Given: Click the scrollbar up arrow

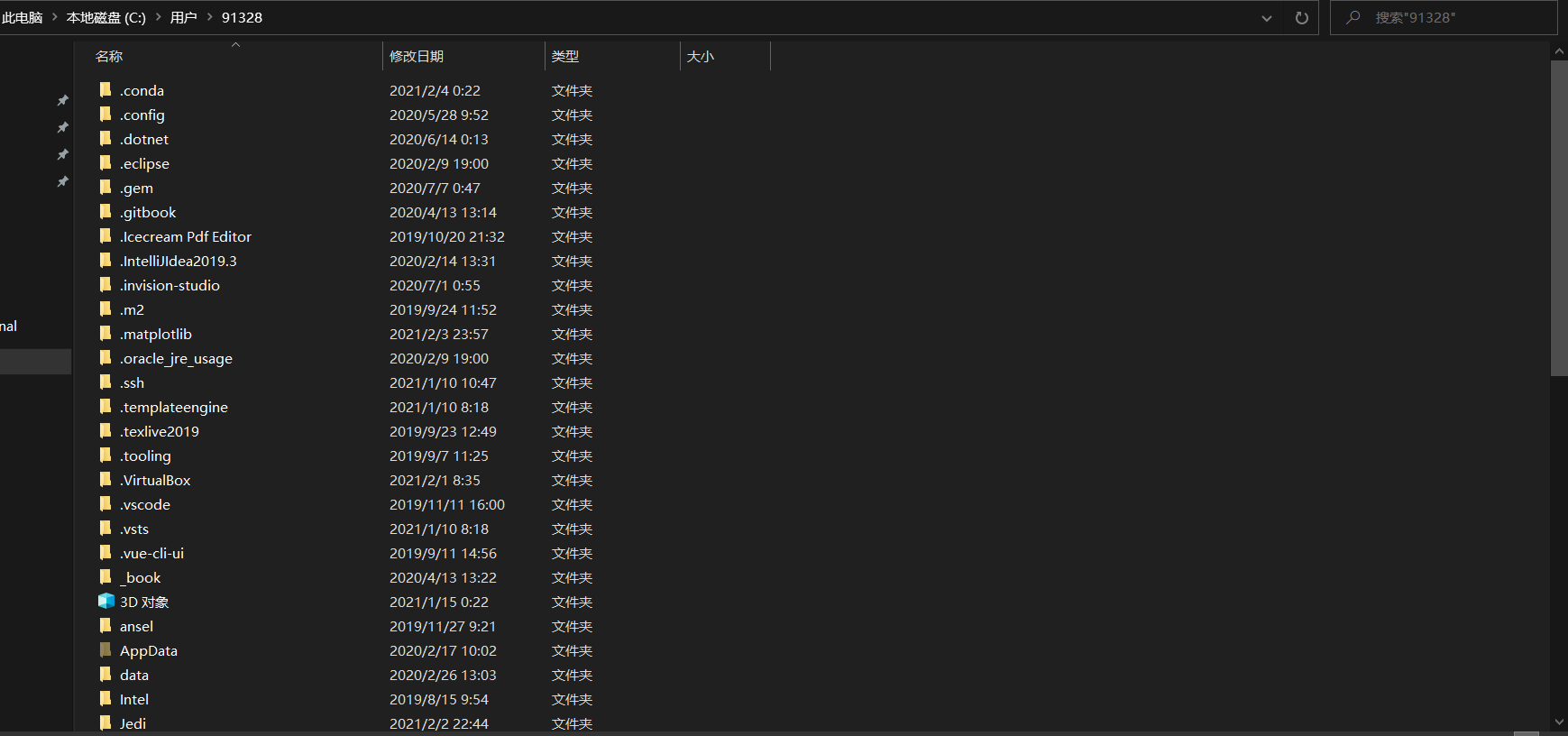Looking at the screenshot, I should pos(1559,51).
